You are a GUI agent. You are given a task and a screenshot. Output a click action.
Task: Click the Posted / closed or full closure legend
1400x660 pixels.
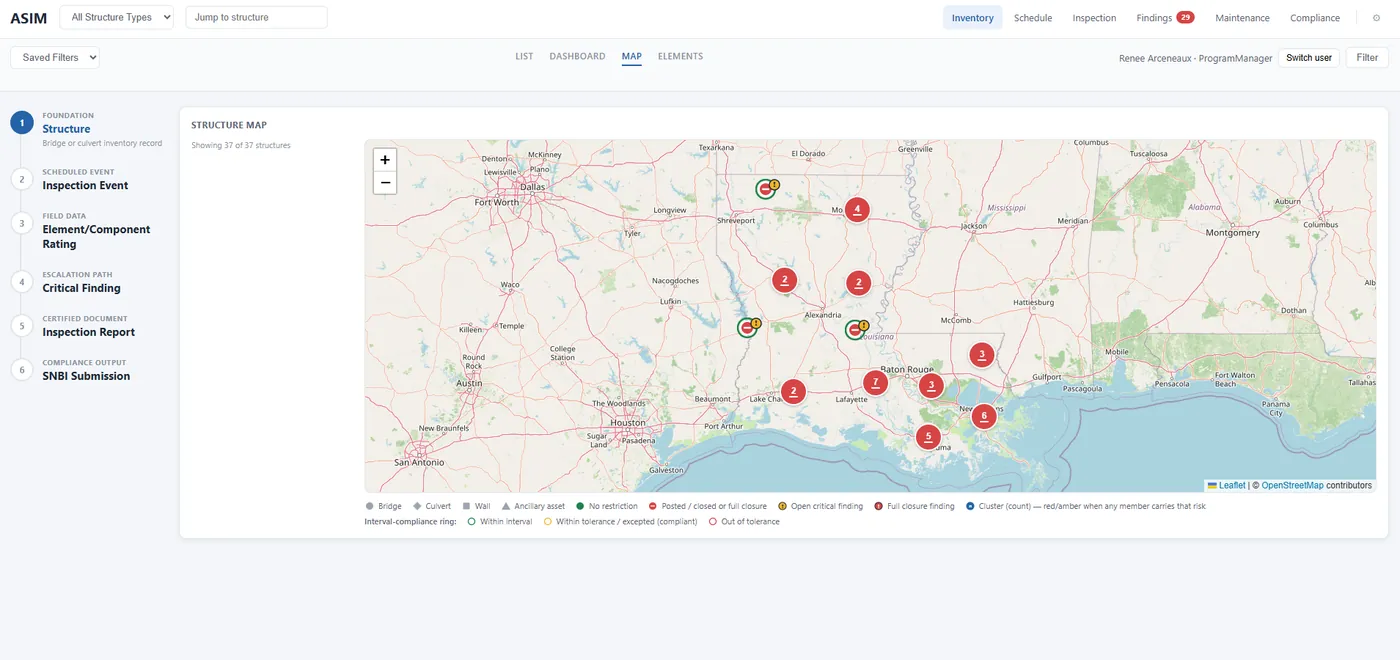[x=708, y=506]
